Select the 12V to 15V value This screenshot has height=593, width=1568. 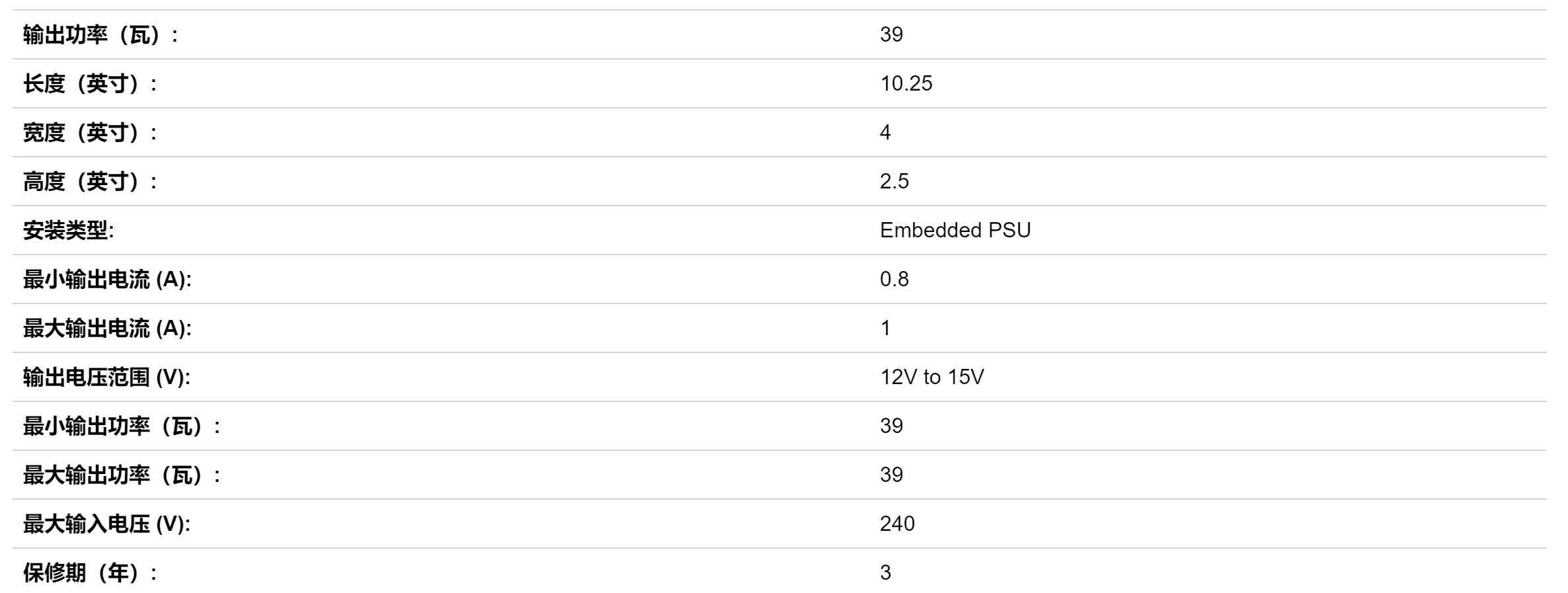pyautogui.click(x=932, y=377)
